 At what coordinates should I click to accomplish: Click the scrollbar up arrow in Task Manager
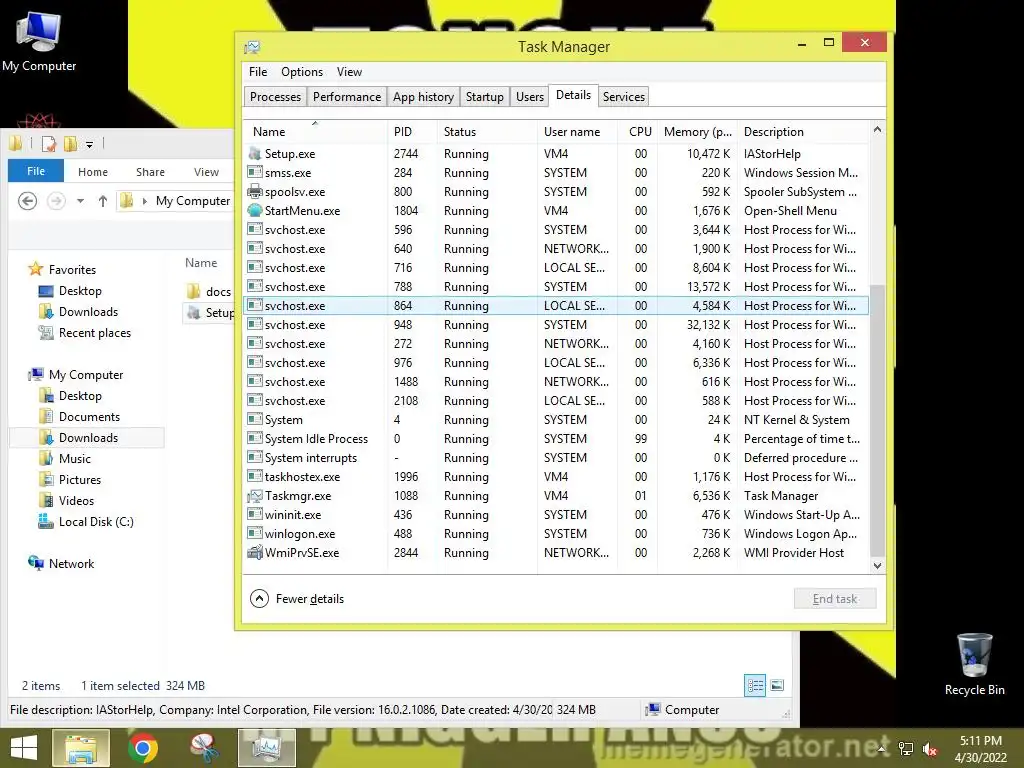point(878,130)
